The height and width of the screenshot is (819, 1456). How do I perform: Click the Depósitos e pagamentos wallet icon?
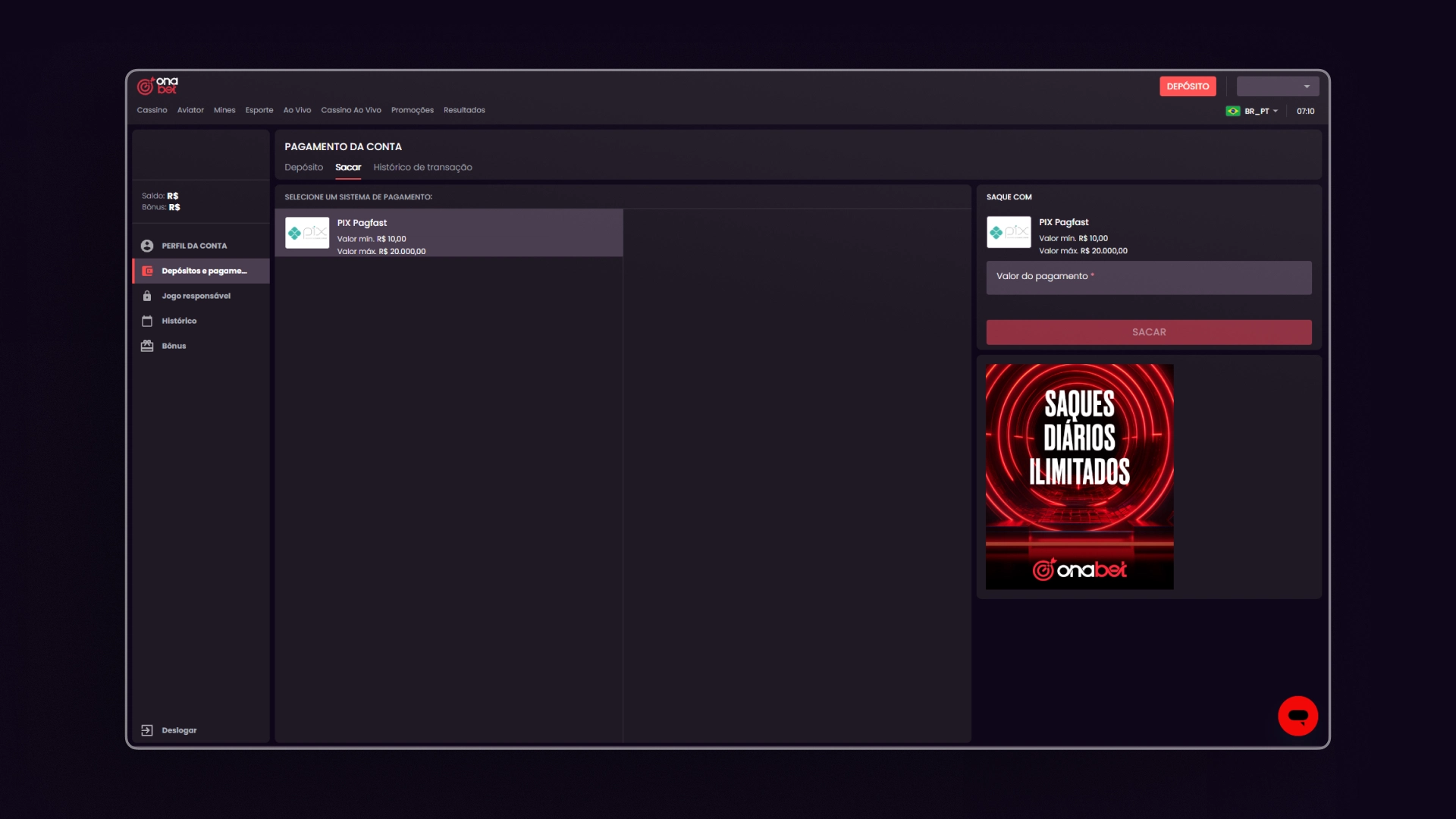pyautogui.click(x=147, y=271)
